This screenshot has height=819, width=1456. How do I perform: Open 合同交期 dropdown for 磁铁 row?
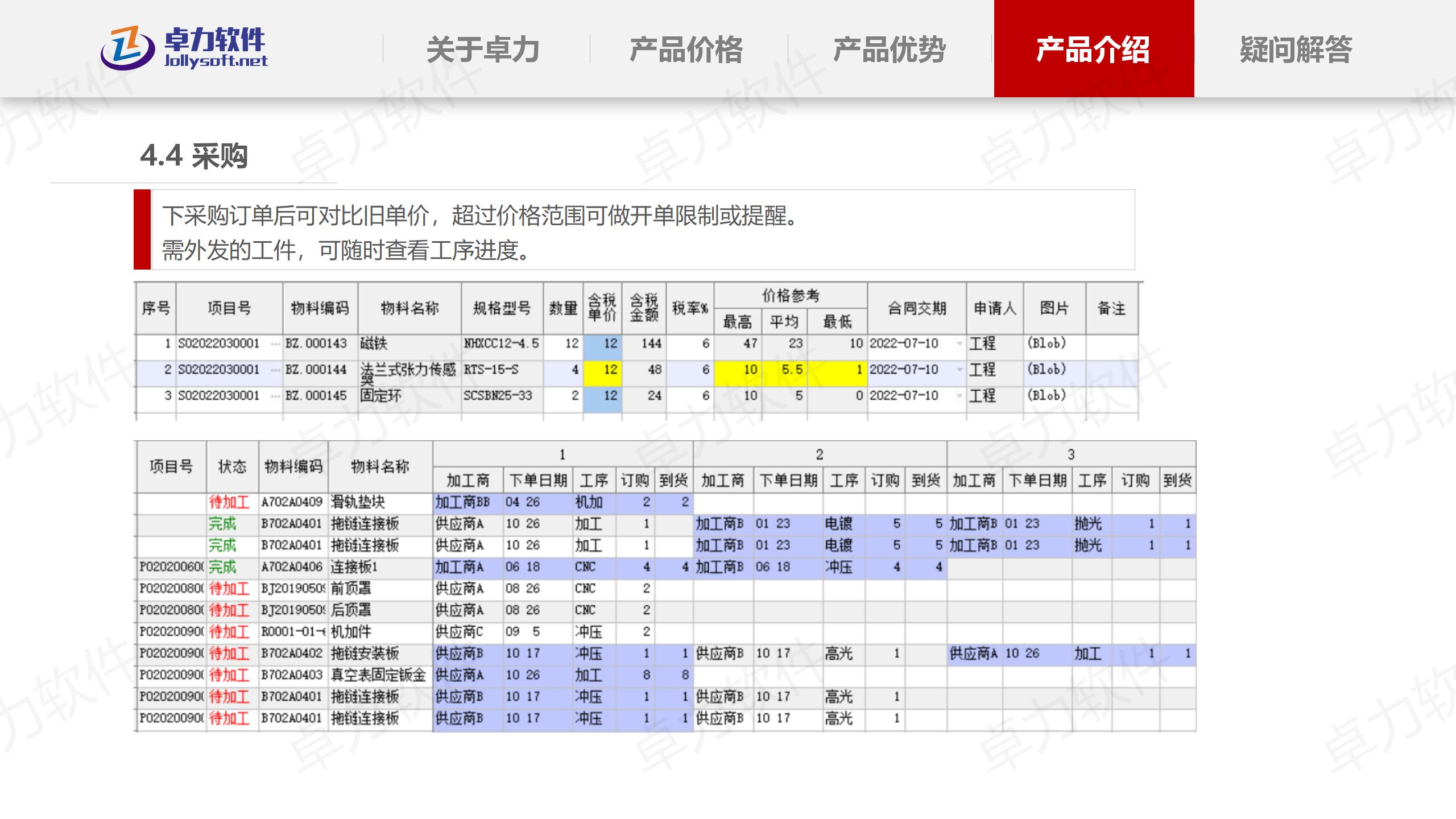(x=959, y=344)
